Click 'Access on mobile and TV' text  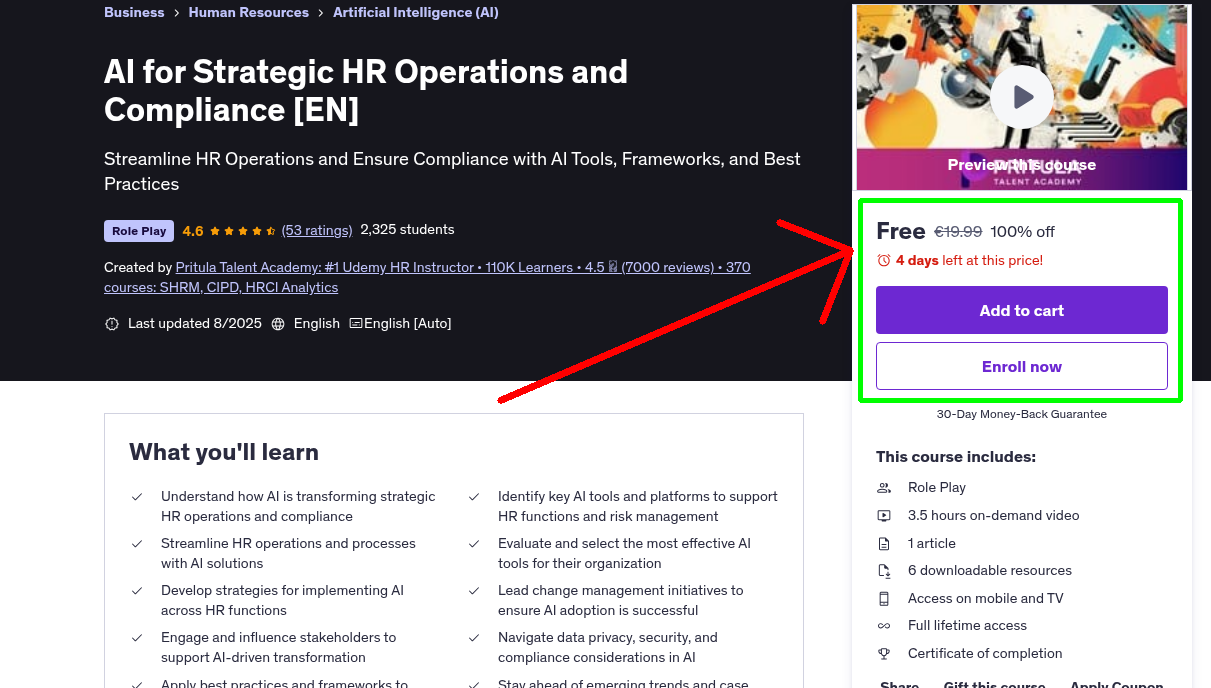pos(986,599)
